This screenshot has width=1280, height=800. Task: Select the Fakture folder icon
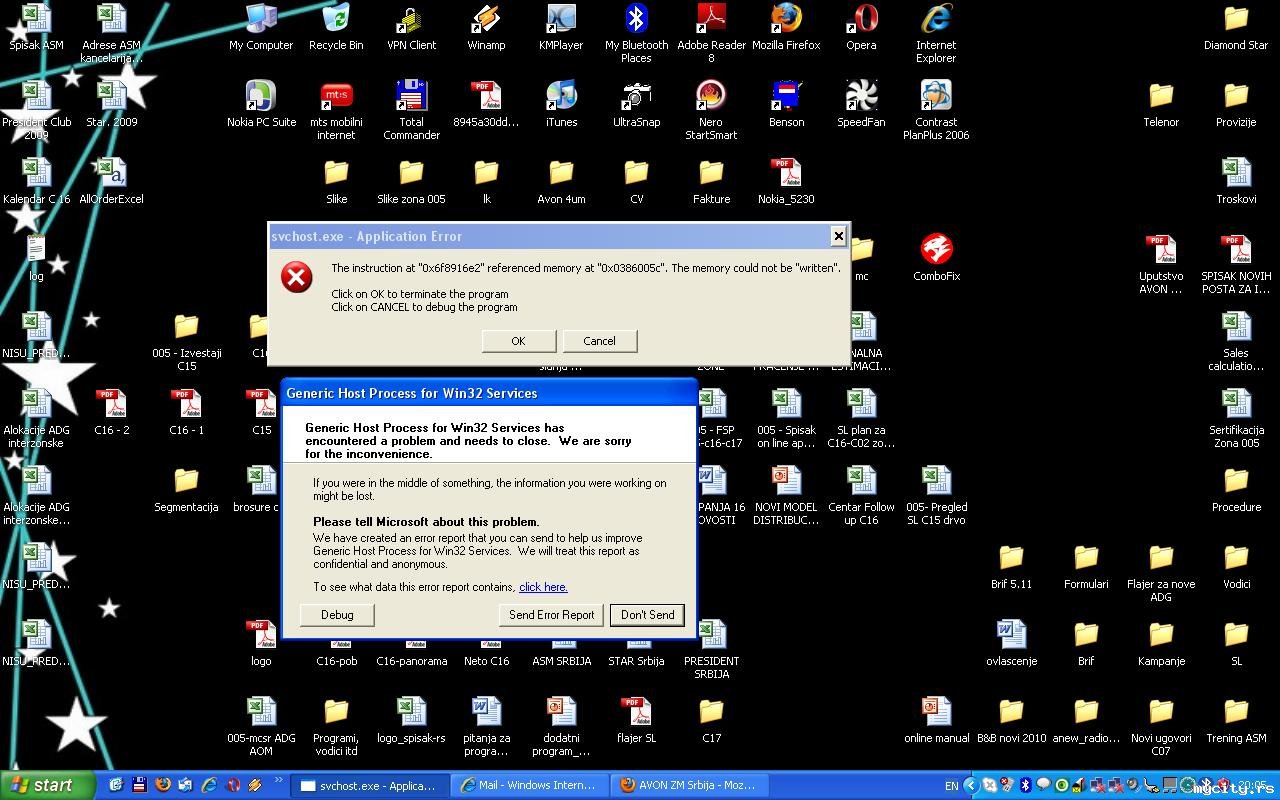(711, 181)
